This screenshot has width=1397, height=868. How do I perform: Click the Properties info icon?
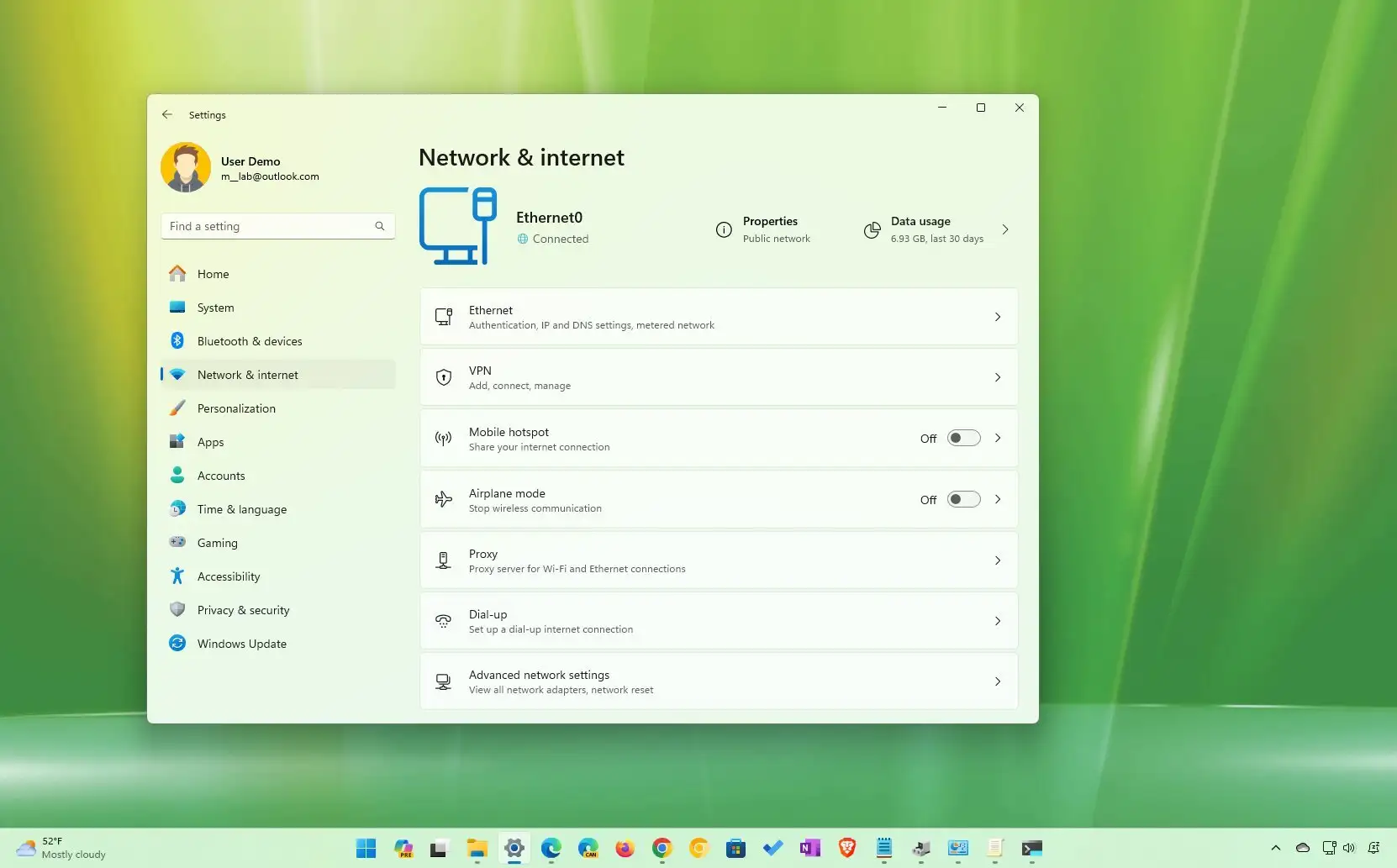[x=724, y=229]
